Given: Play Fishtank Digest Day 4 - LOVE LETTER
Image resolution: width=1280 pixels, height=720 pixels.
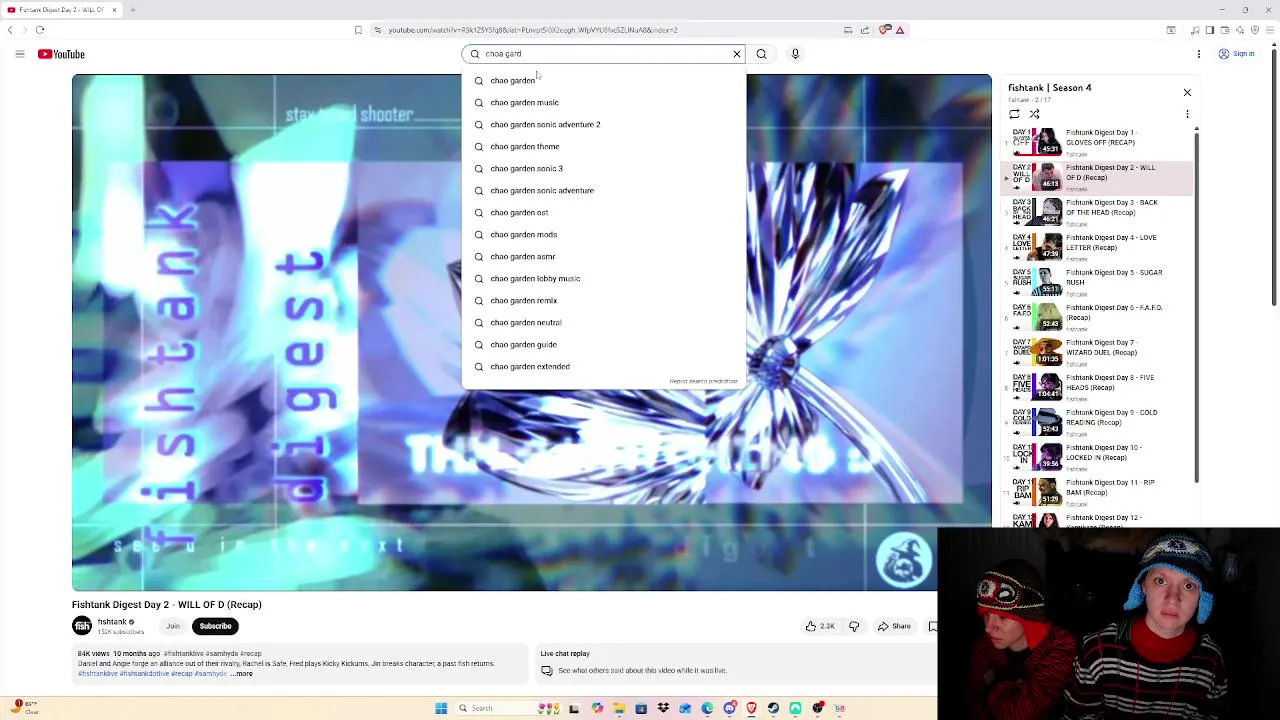Looking at the screenshot, I should coord(1098,246).
